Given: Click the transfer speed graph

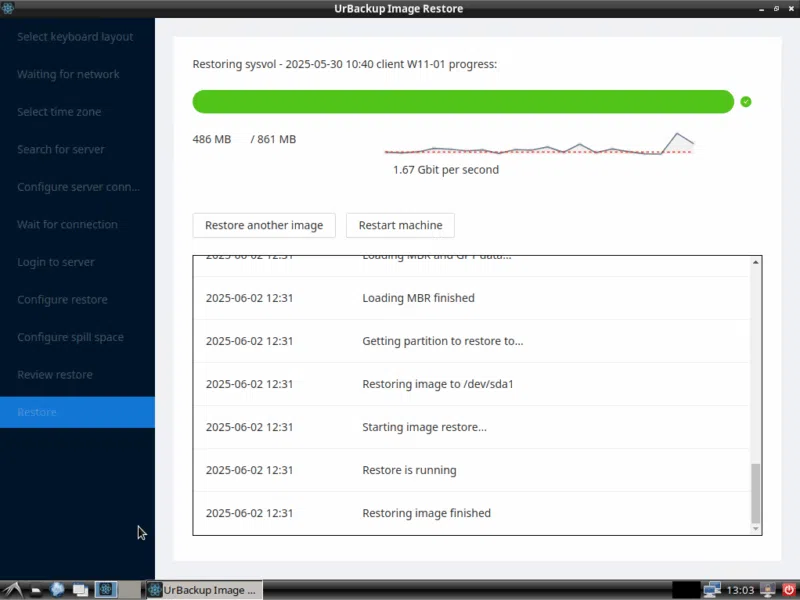Looking at the screenshot, I should (539, 143).
